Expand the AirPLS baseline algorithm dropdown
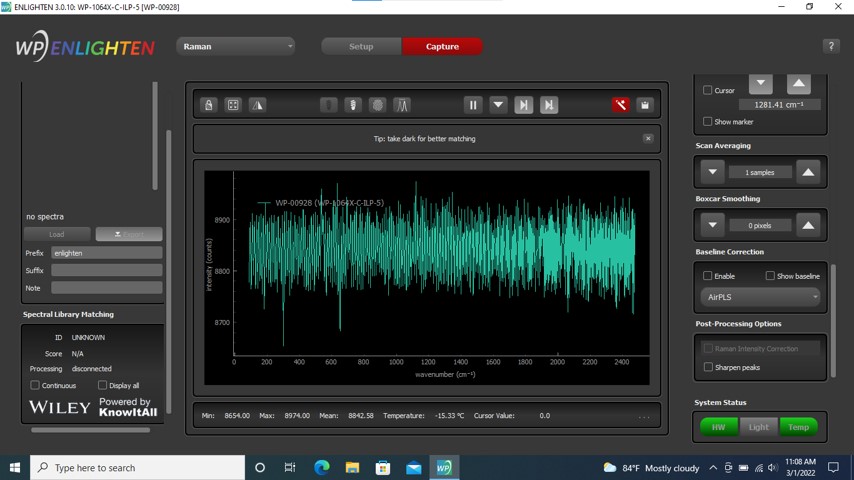Screen dimensions: 854x480 point(761,297)
